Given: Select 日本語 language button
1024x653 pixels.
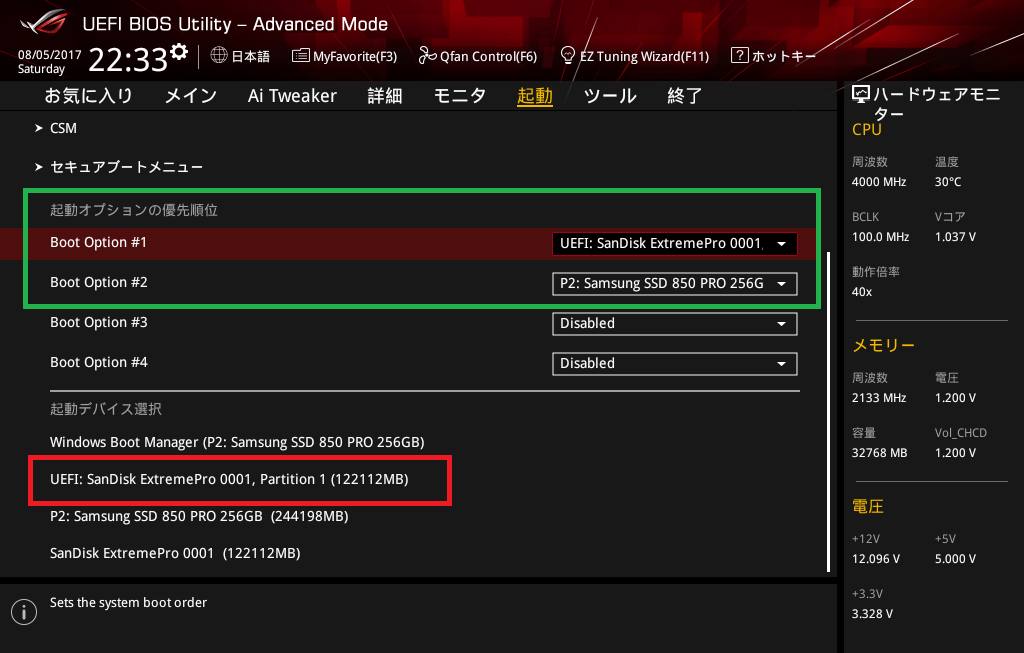Looking at the screenshot, I should coord(240,56).
